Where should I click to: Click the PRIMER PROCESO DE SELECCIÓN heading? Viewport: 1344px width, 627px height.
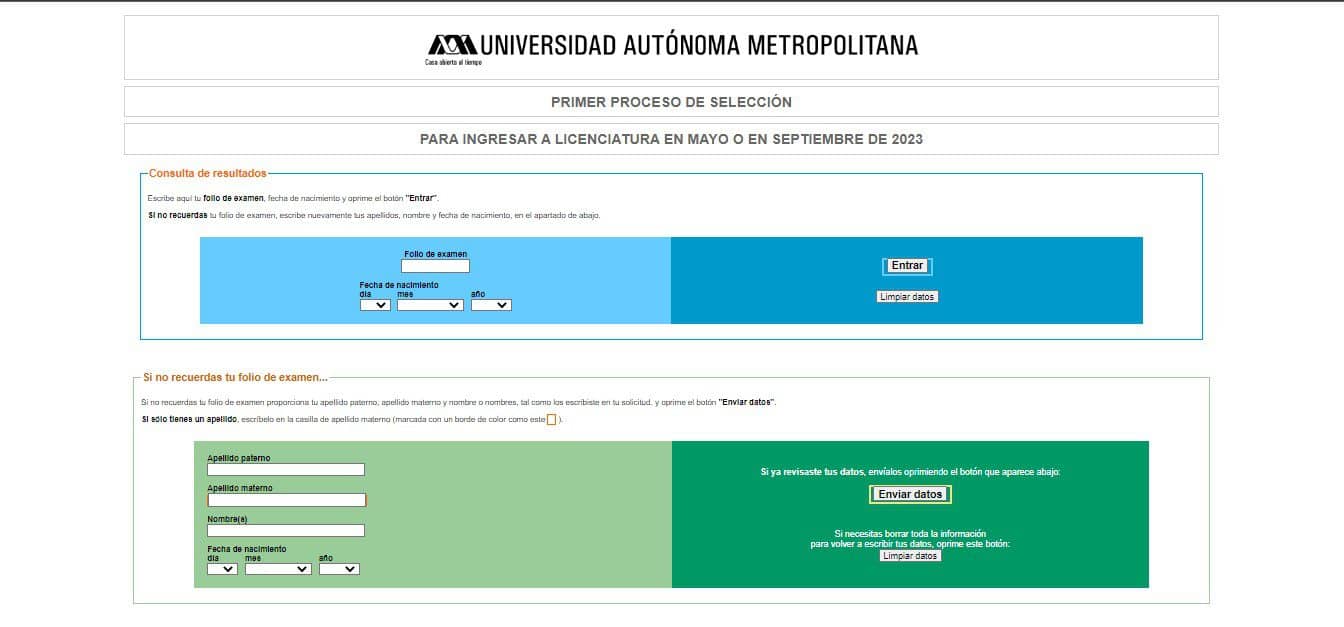pyautogui.click(x=671, y=102)
